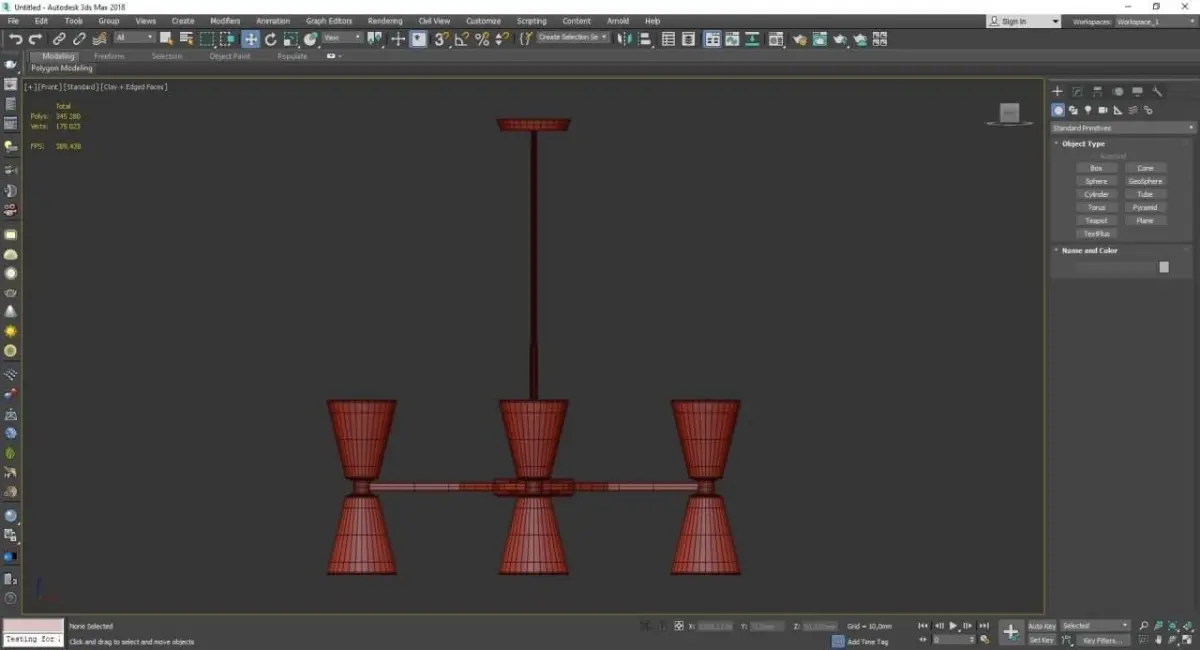Create a Teapot primitive

pos(1097,220)
